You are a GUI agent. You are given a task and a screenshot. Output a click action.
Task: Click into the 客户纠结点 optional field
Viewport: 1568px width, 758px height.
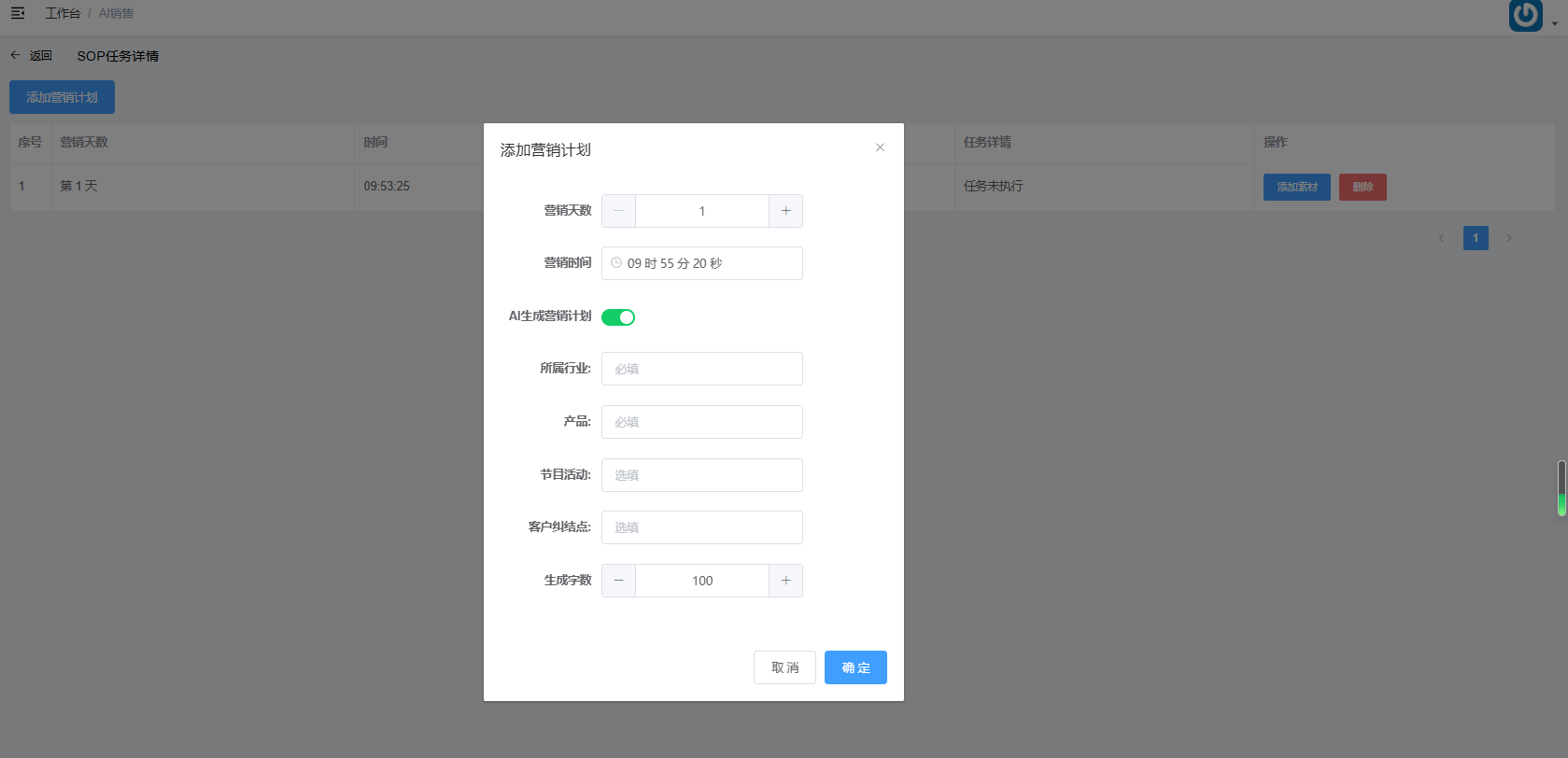coord(702,527)
